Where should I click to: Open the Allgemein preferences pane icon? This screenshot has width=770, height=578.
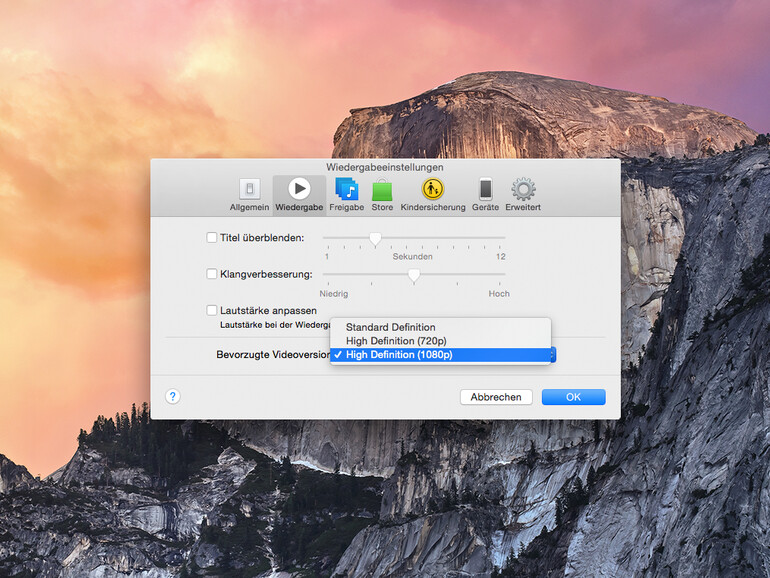point(249,189)
